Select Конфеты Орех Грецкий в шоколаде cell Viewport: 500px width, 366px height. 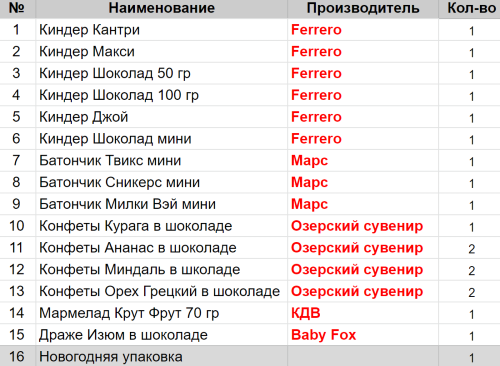161,291
